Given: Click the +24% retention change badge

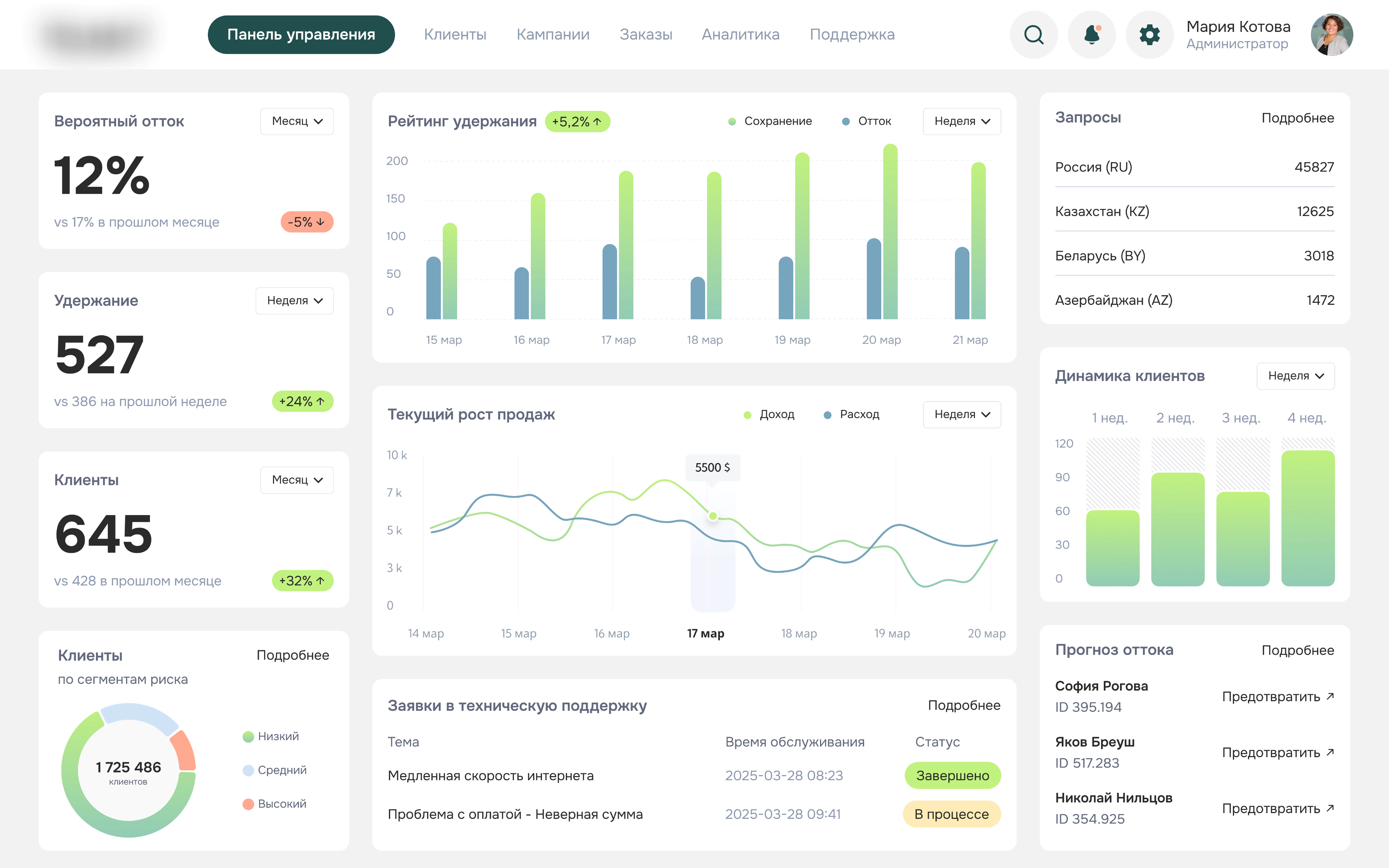Looking at the screenshot, I should pyautogui.click(x=302, y=401).
